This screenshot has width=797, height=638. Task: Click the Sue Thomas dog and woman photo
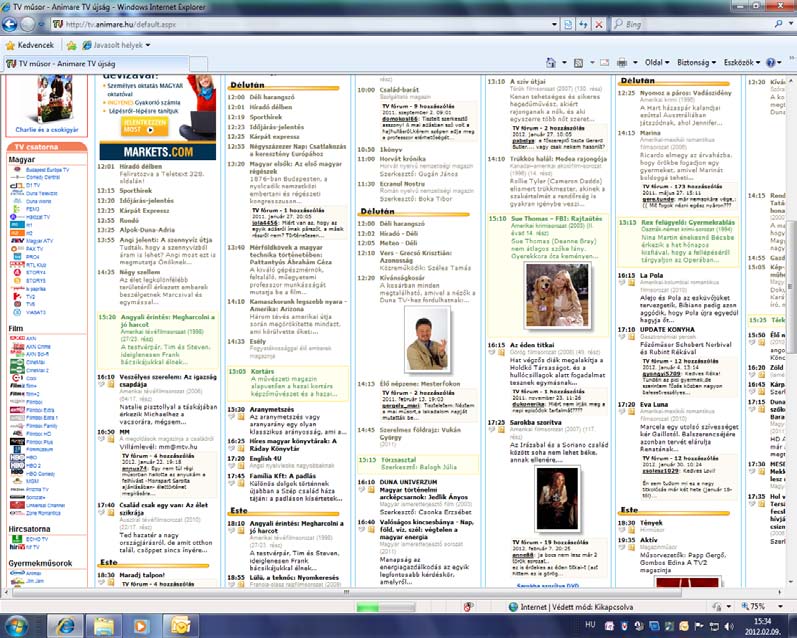pyautogui.click(x=558, y=296)
